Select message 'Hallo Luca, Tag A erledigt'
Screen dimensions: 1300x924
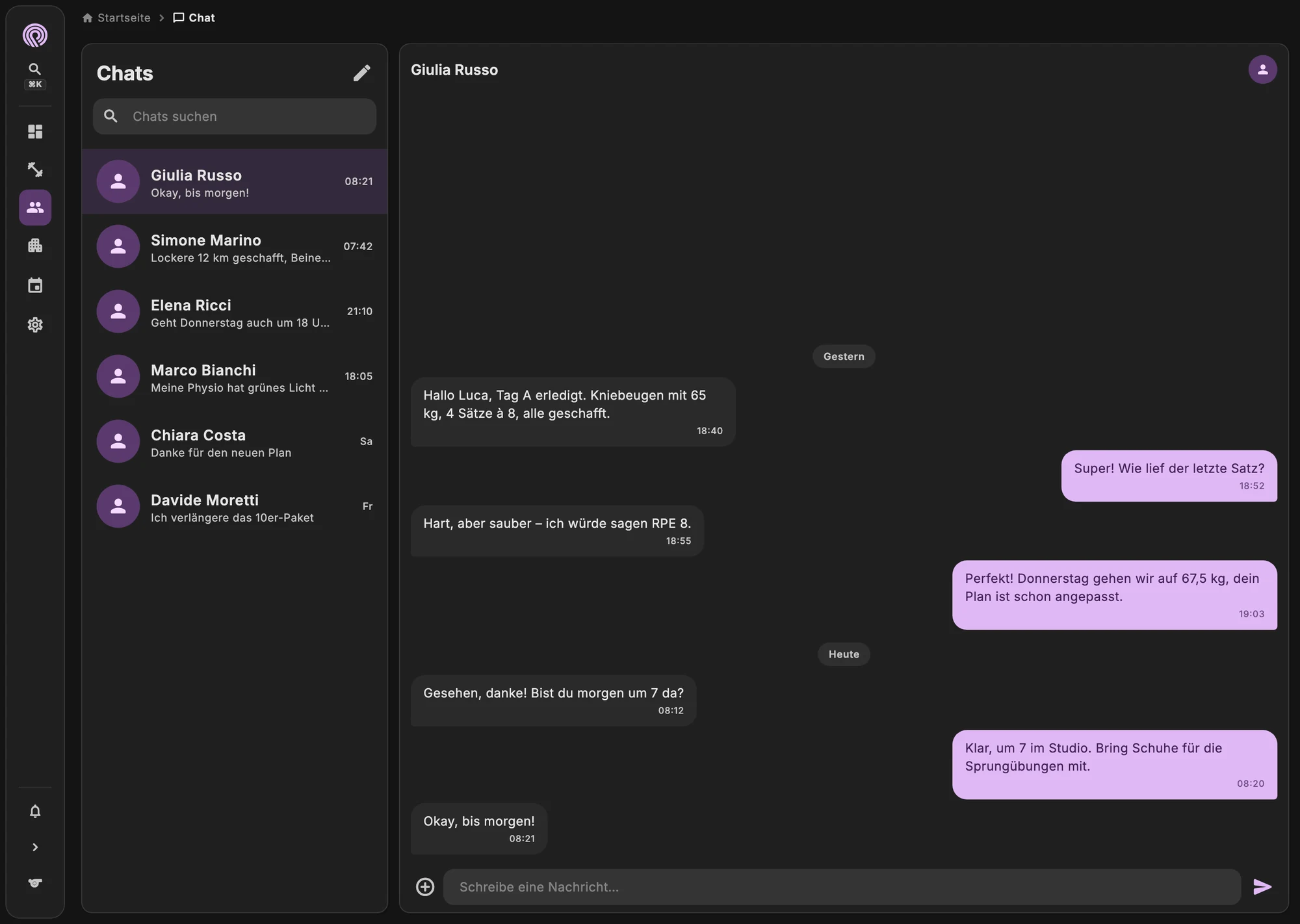click(573, 412)
